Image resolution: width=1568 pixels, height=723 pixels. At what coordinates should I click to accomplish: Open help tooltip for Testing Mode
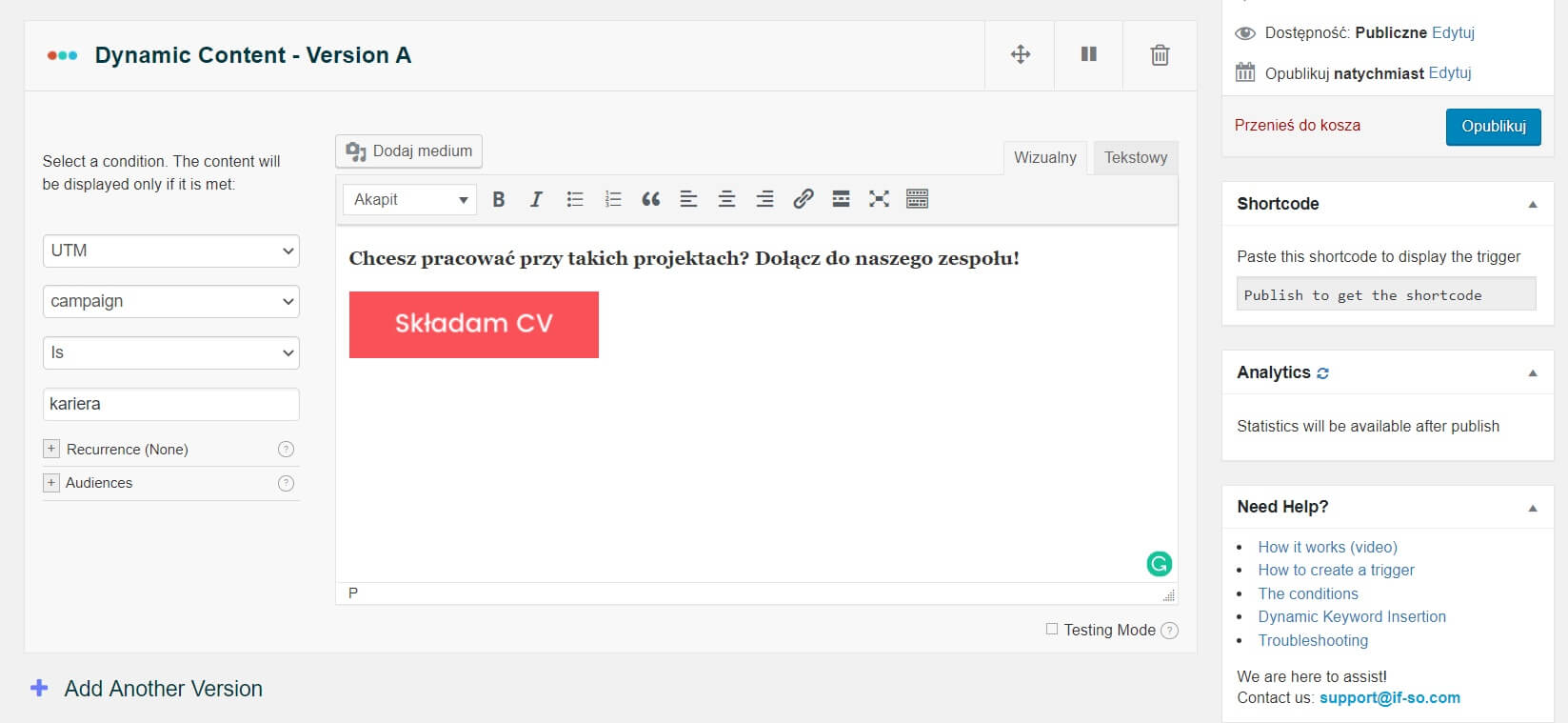click(x=1170, y=631)
